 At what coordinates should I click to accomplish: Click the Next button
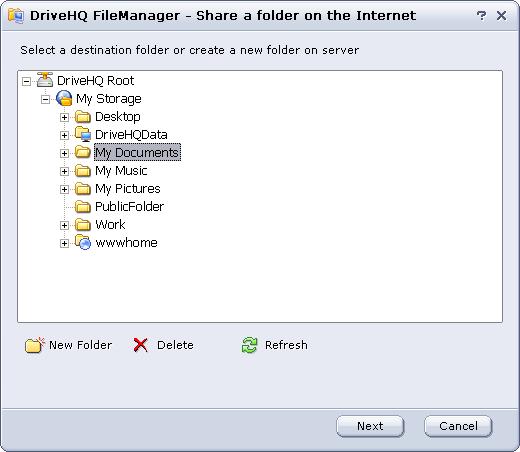point(370,426)
